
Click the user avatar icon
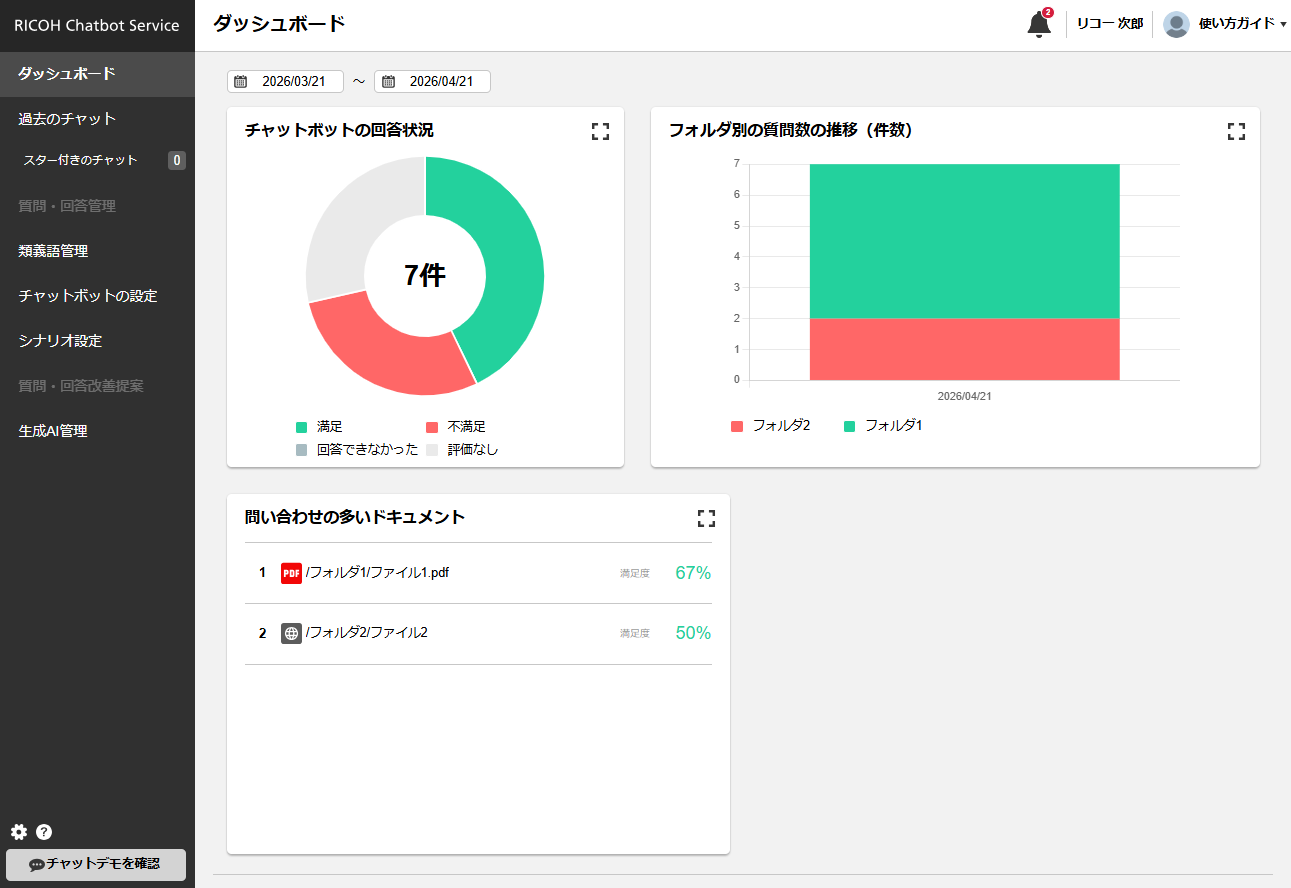pyautogui.click(x=1176, y=24)
